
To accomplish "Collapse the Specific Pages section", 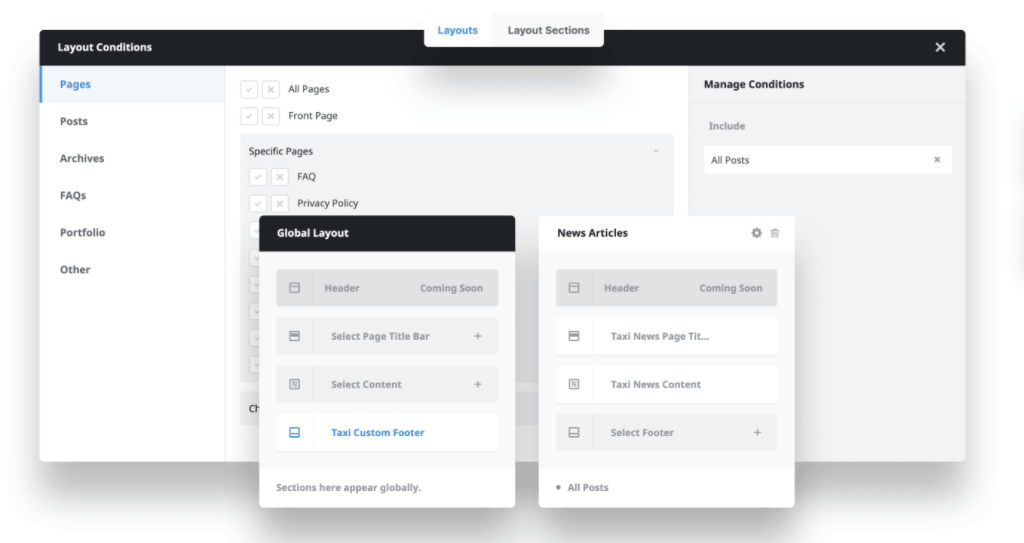I will click(x=656, y=151).
